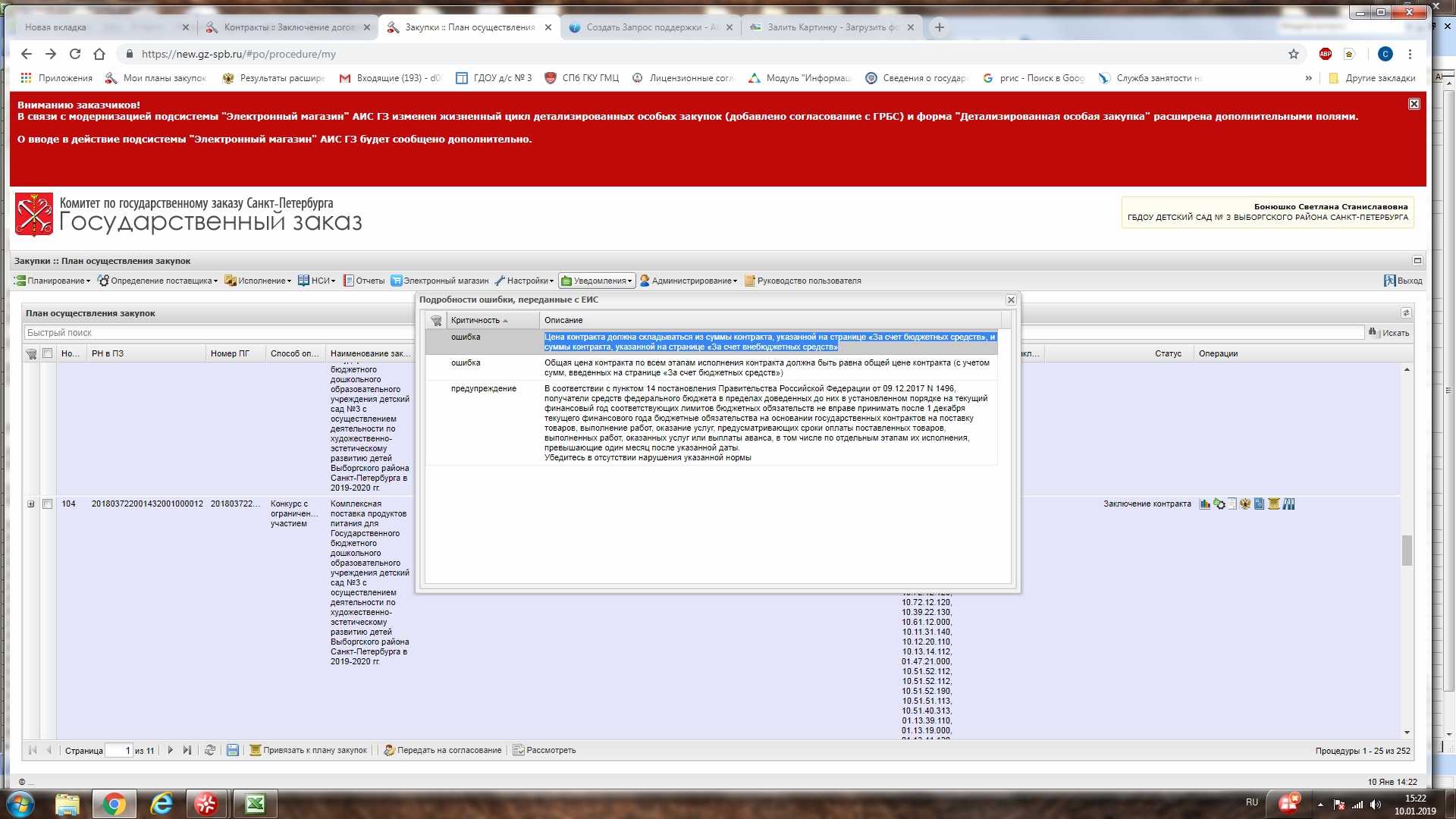Click Искать search button
This screenshot has width=1456, height=819.
[1389, 333]
